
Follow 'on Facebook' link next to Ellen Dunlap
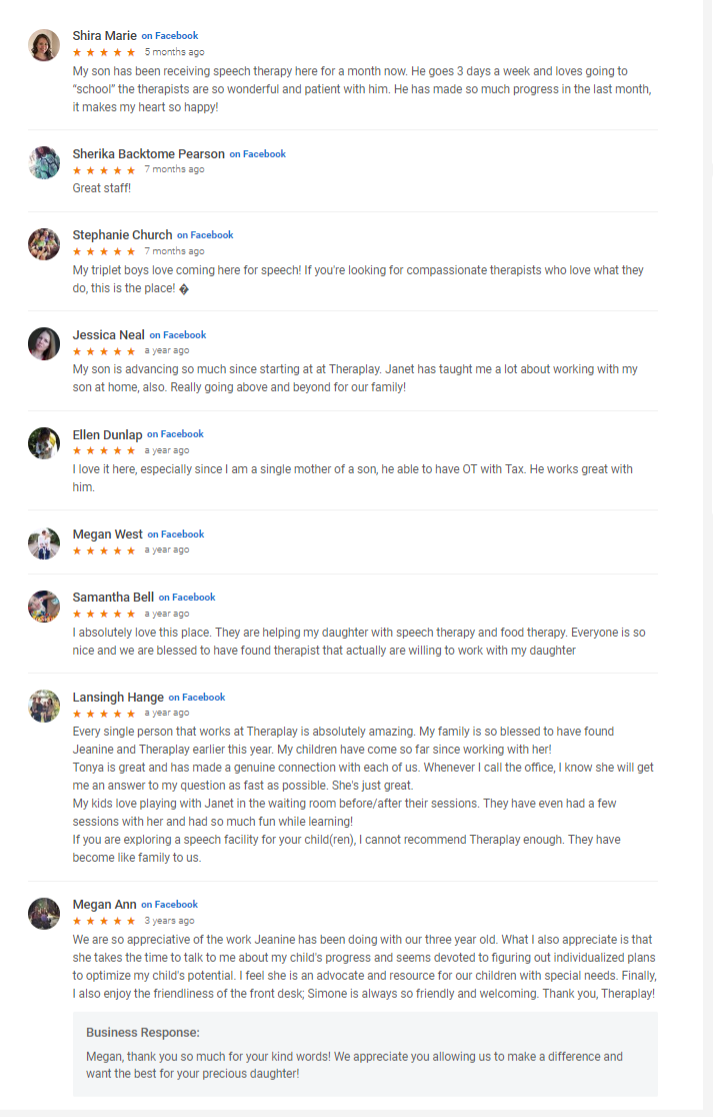click(x=175, y=434)
